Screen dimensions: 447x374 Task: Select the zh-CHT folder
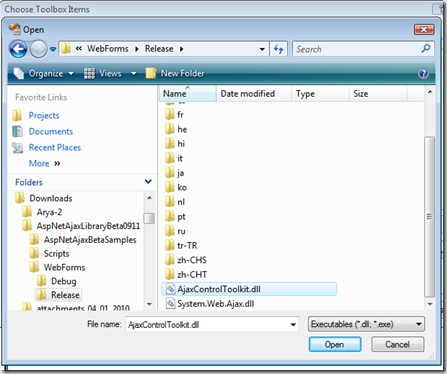(x=192, y=275)
